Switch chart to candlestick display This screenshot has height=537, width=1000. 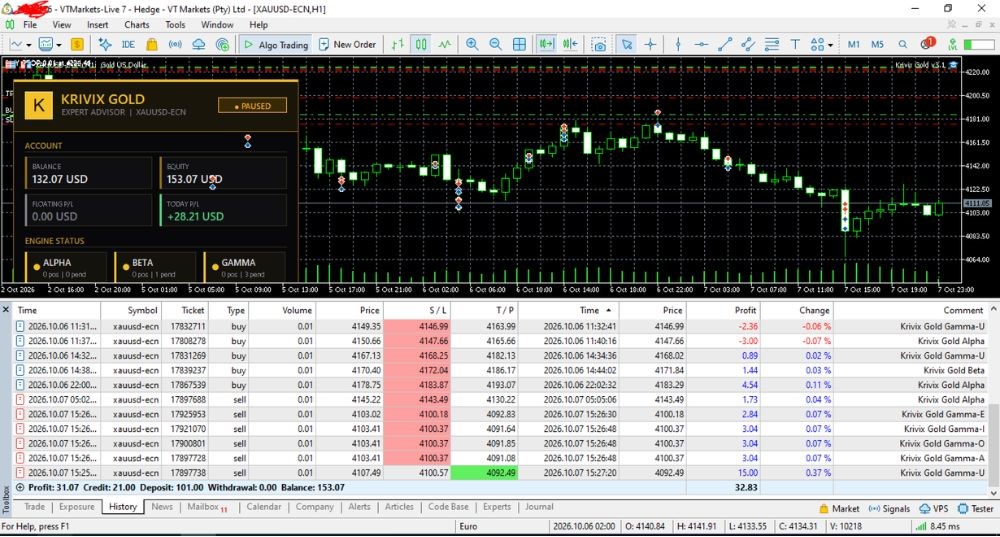click(x=421, y=45)
